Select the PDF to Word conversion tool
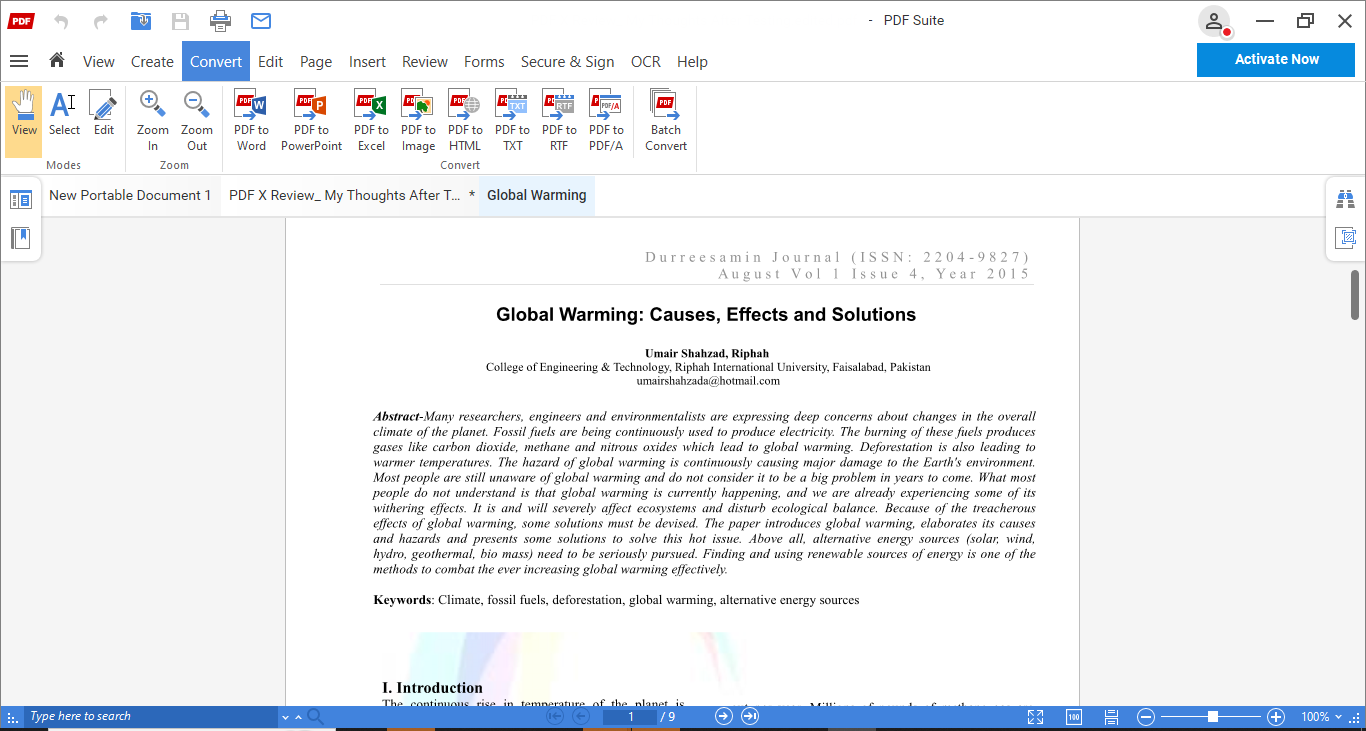 tap(250, 119)
